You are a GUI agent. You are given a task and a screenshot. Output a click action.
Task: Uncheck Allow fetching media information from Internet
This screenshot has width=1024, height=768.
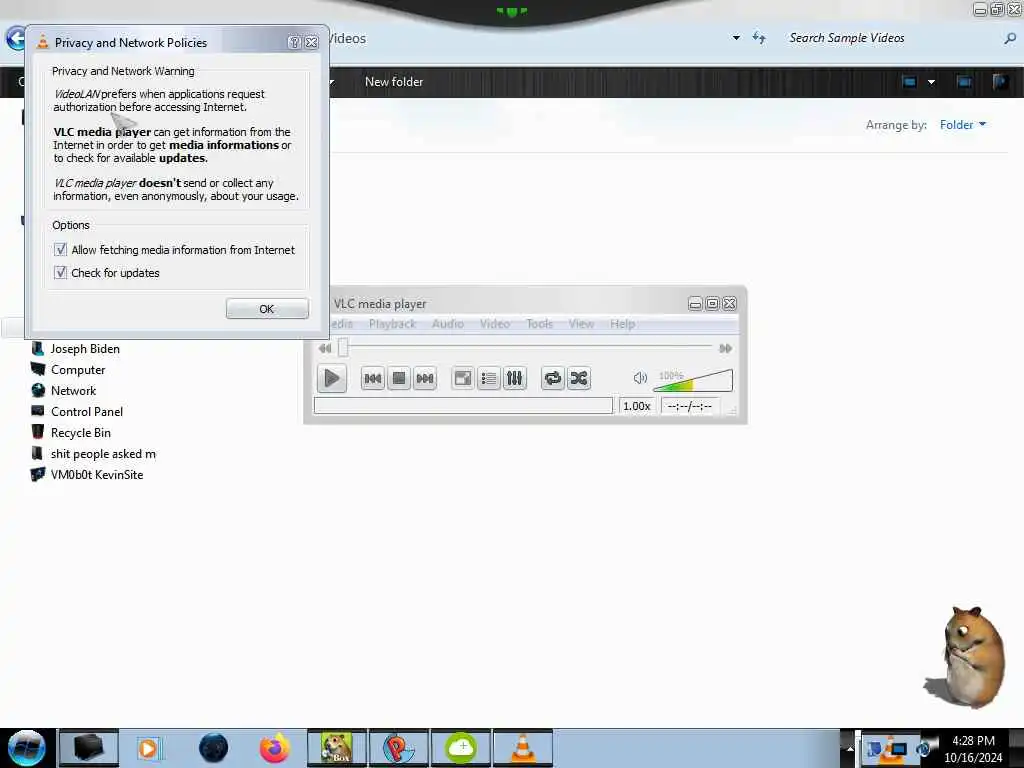(x=61, y=249)
